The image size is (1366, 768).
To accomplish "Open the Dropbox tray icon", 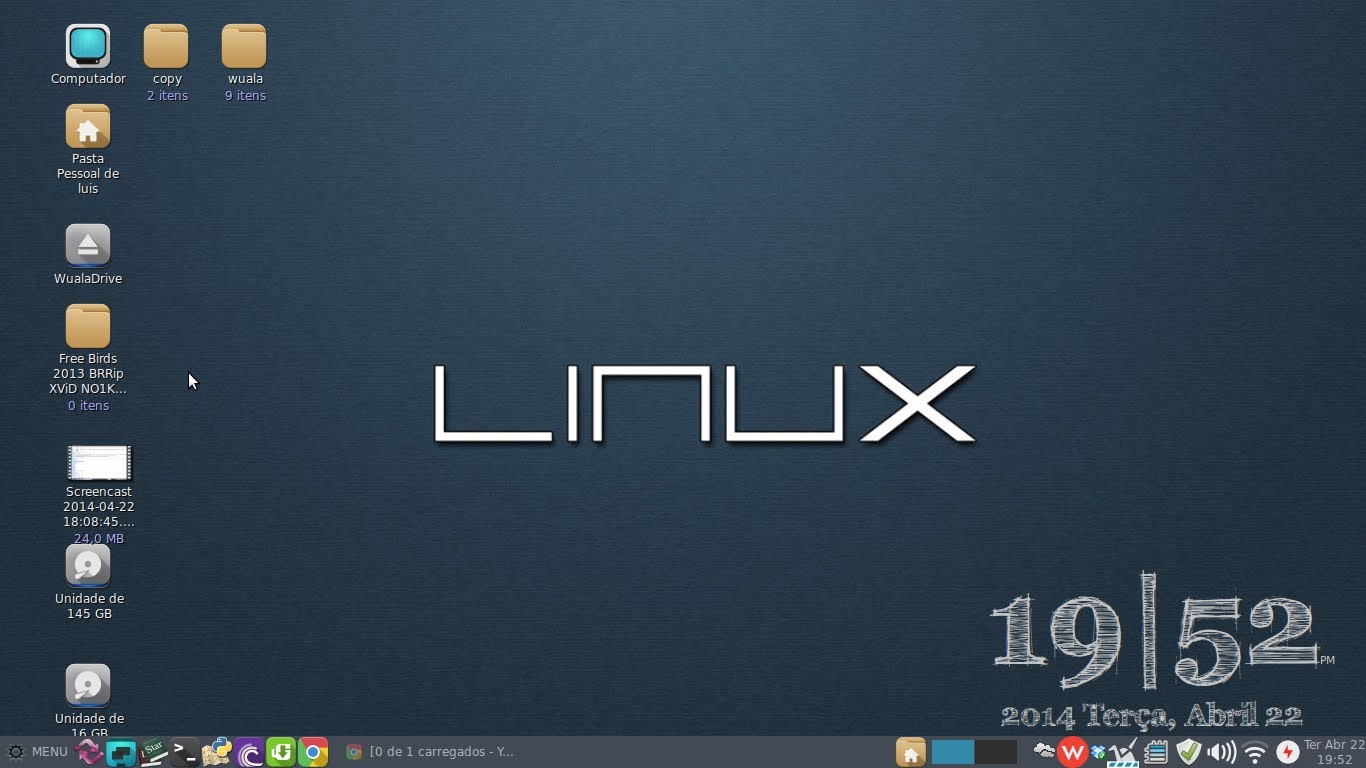I will tap(1099, 752).
